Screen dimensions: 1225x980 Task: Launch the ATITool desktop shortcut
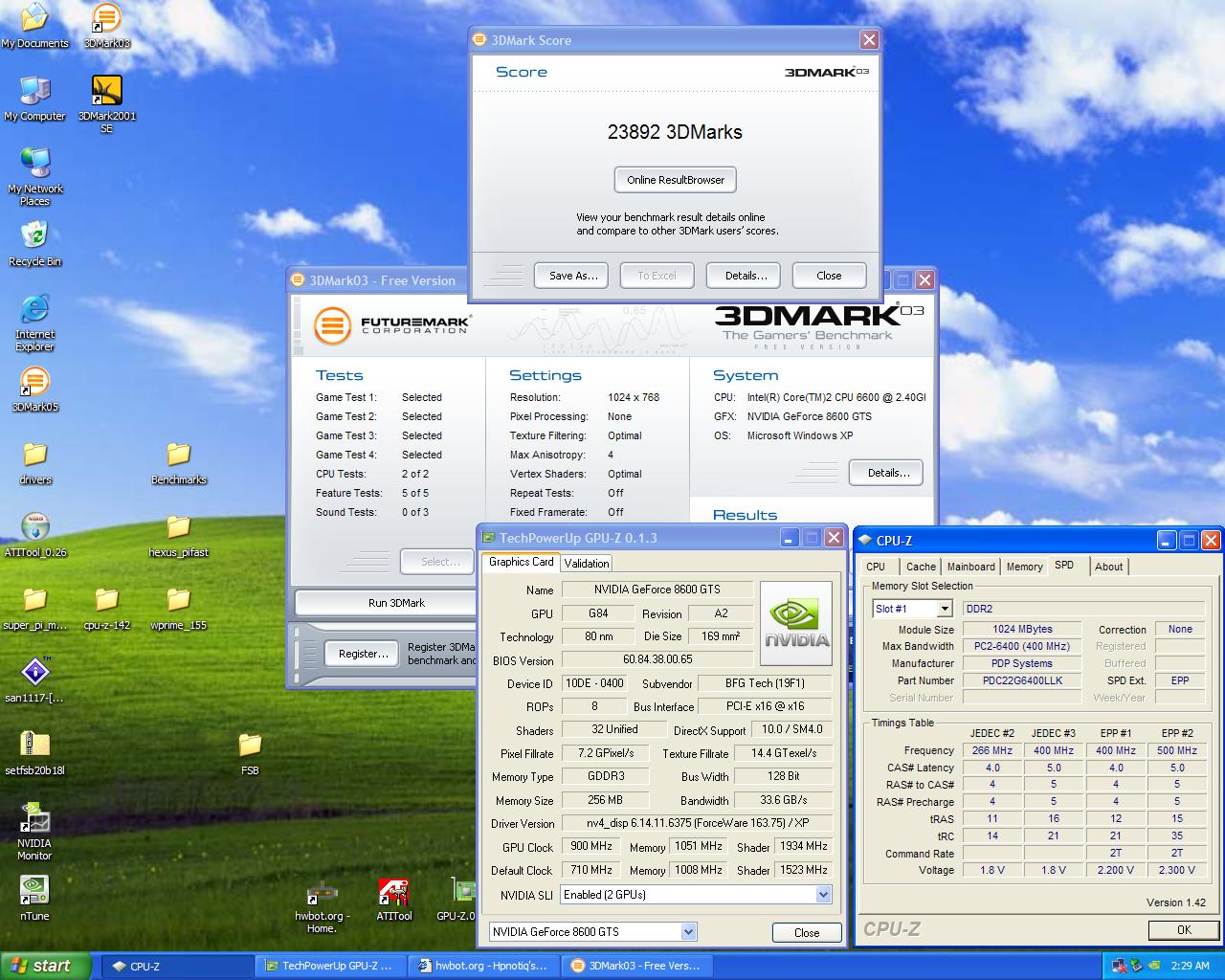tap(393, 900)
